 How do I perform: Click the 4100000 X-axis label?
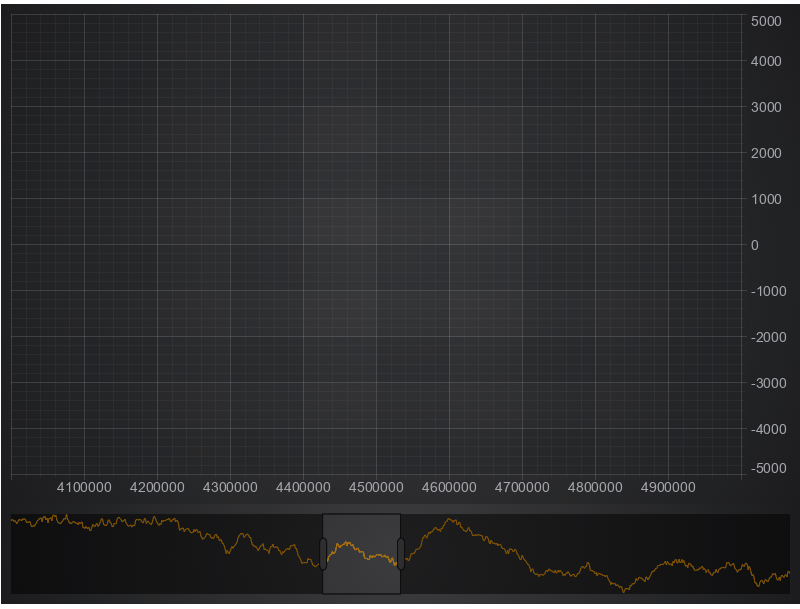coord(84,487)
